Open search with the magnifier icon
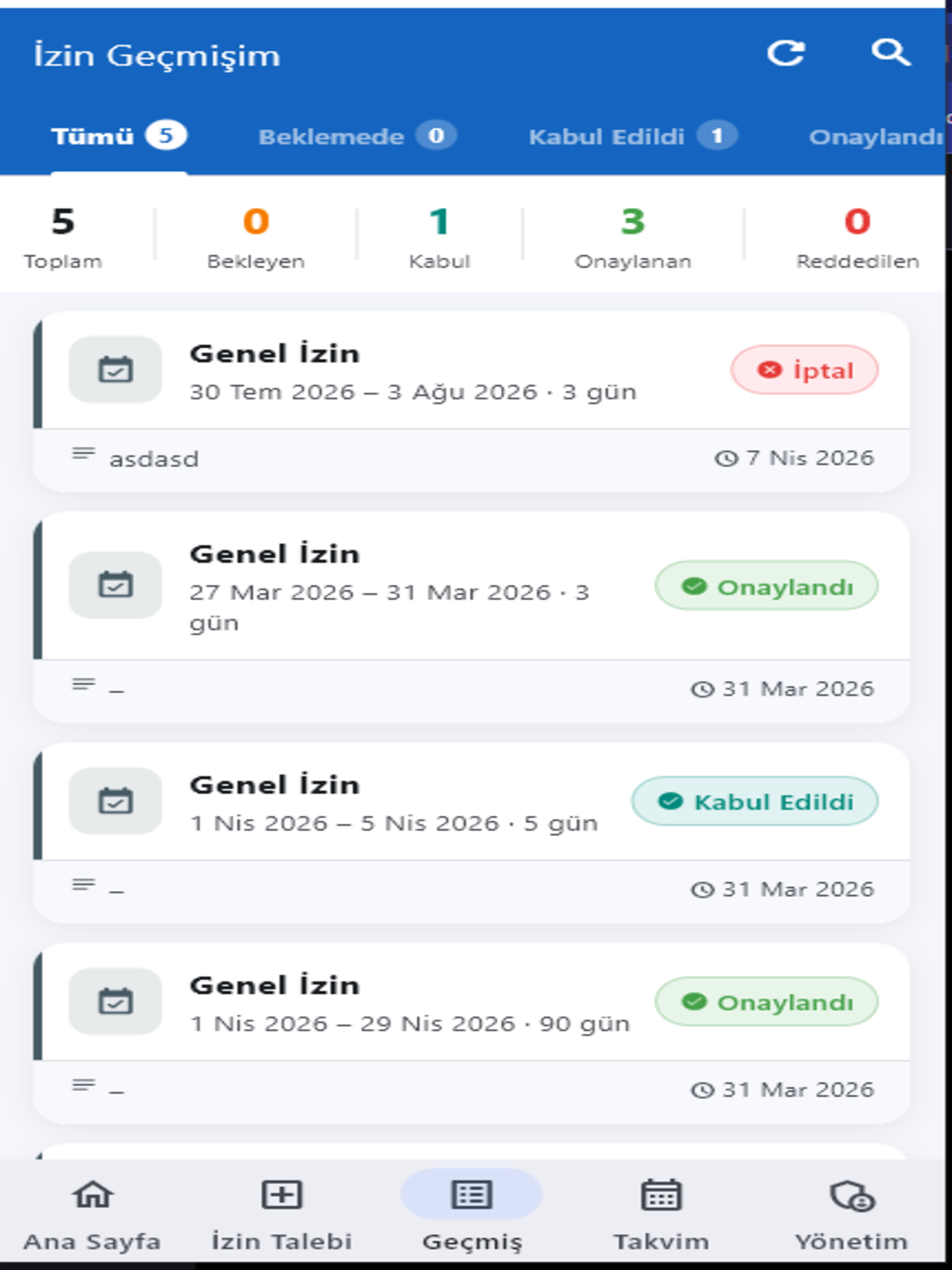The height and width of the screenshot is (1270, 952). [891, 54]
